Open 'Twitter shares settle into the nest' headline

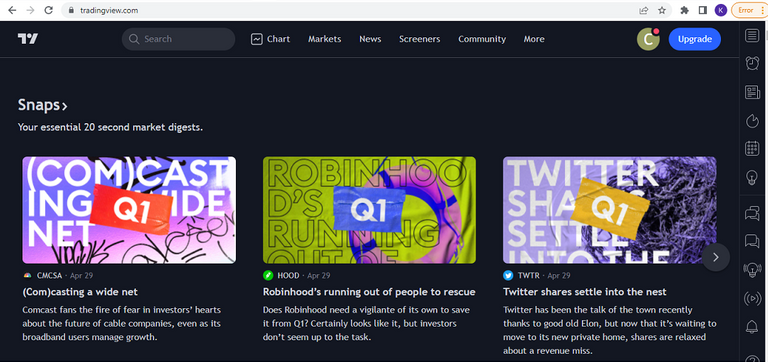(x=585, y=292)
